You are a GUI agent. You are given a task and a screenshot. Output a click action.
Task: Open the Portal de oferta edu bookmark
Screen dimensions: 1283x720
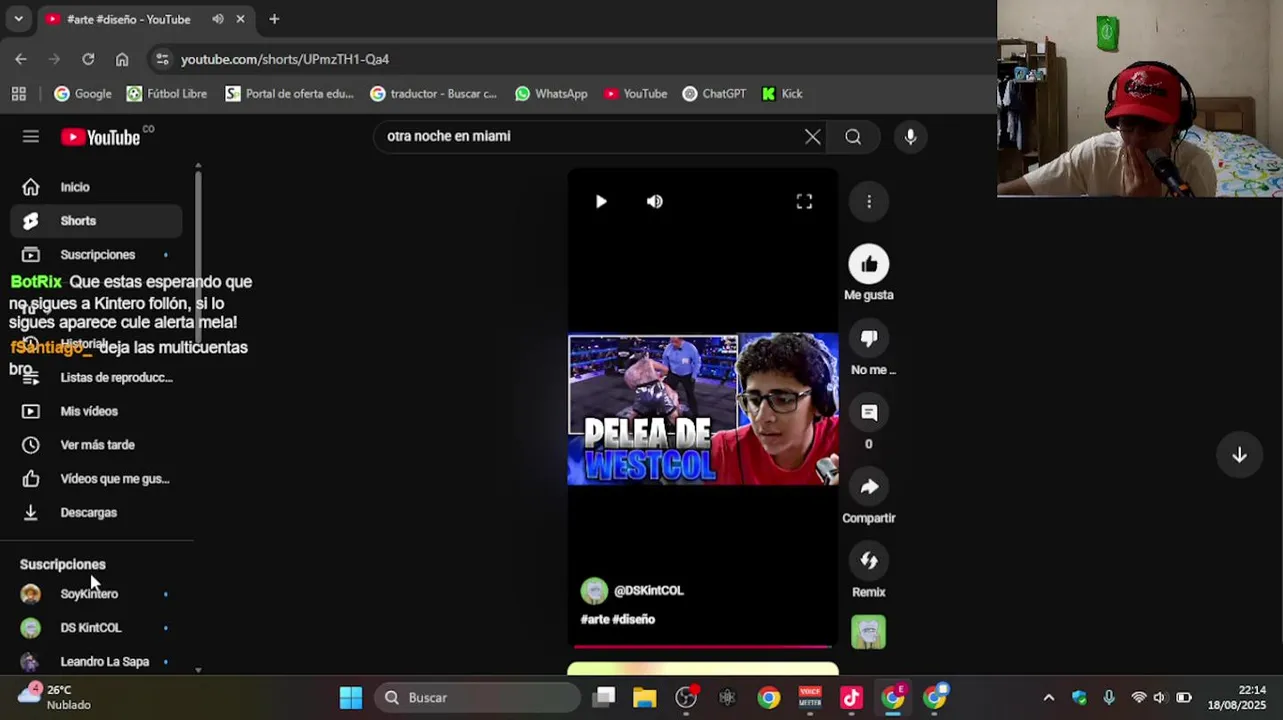coord(289,94)
